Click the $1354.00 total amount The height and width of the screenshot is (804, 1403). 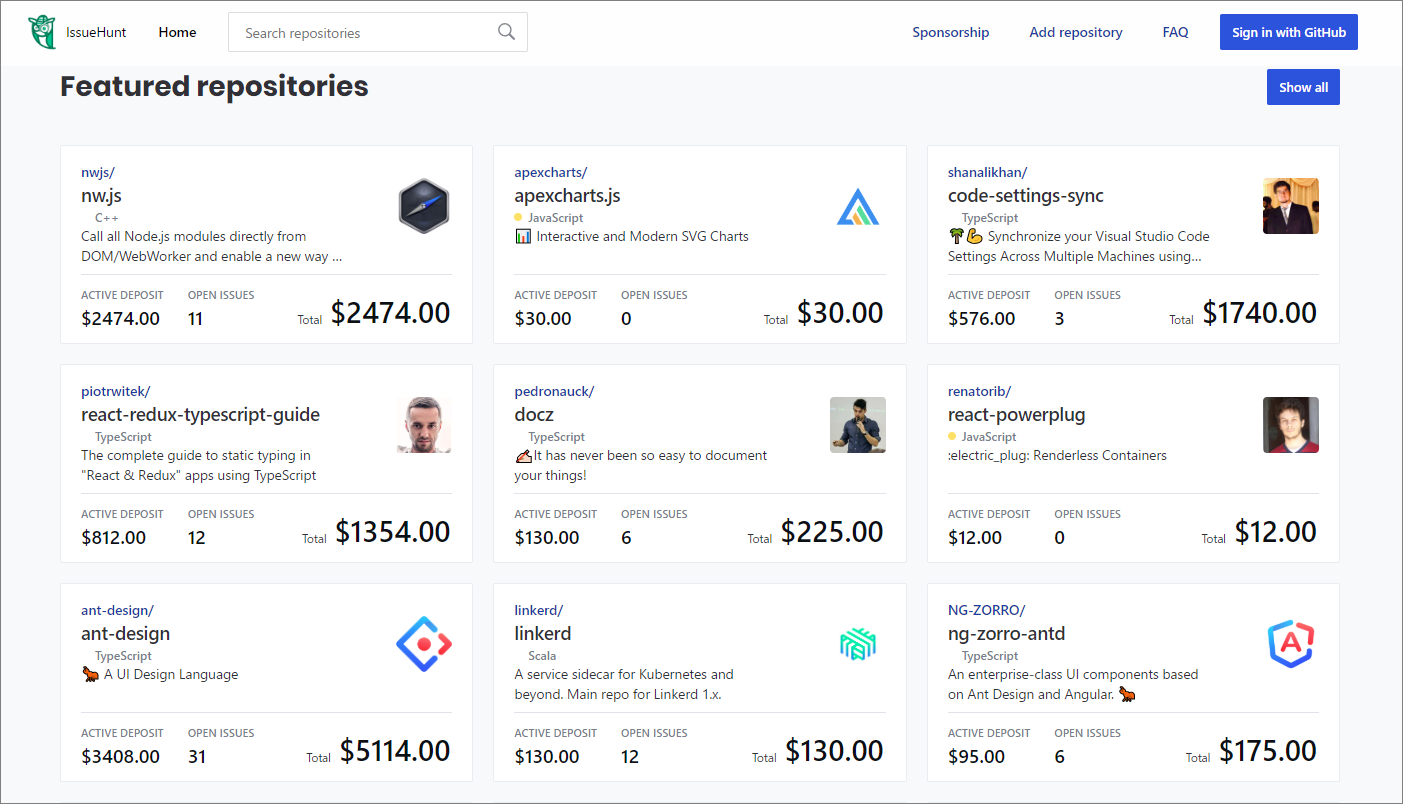(393, 531)
